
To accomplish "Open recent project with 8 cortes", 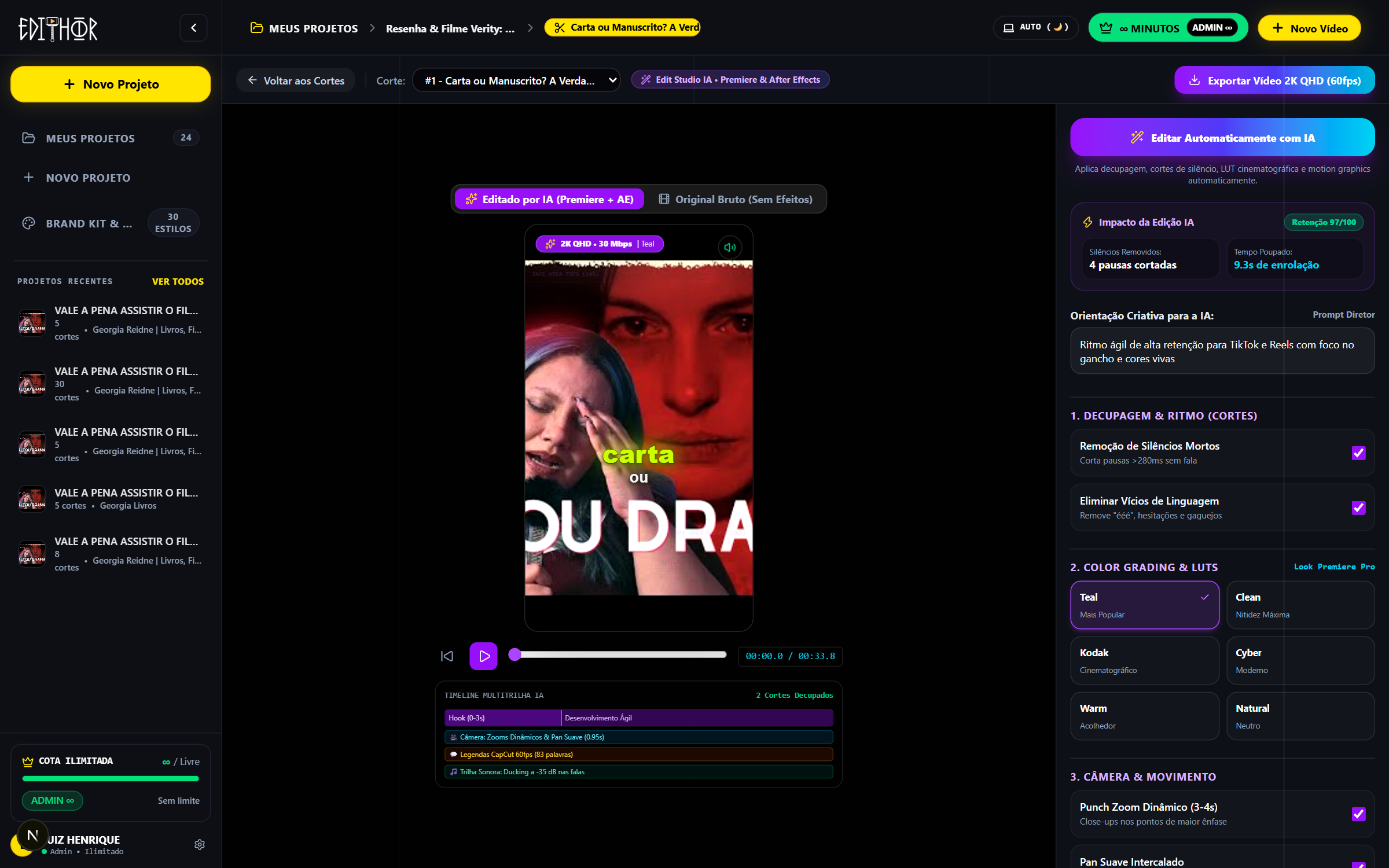I will 110,554.
